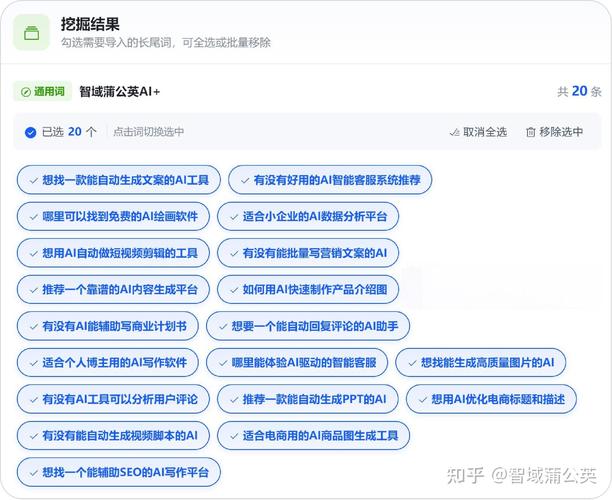
Task: Deselect keyword 适合个人博主用的AI写作软件
Action: [108, 363]
